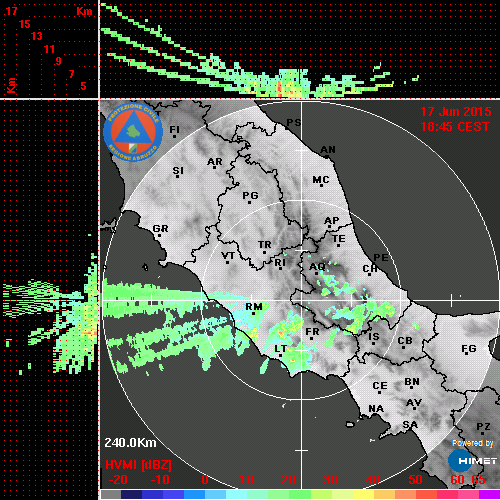Click the FI city label
The height and width of the screenshot is (500, 500).
click(x=174, y=129)
